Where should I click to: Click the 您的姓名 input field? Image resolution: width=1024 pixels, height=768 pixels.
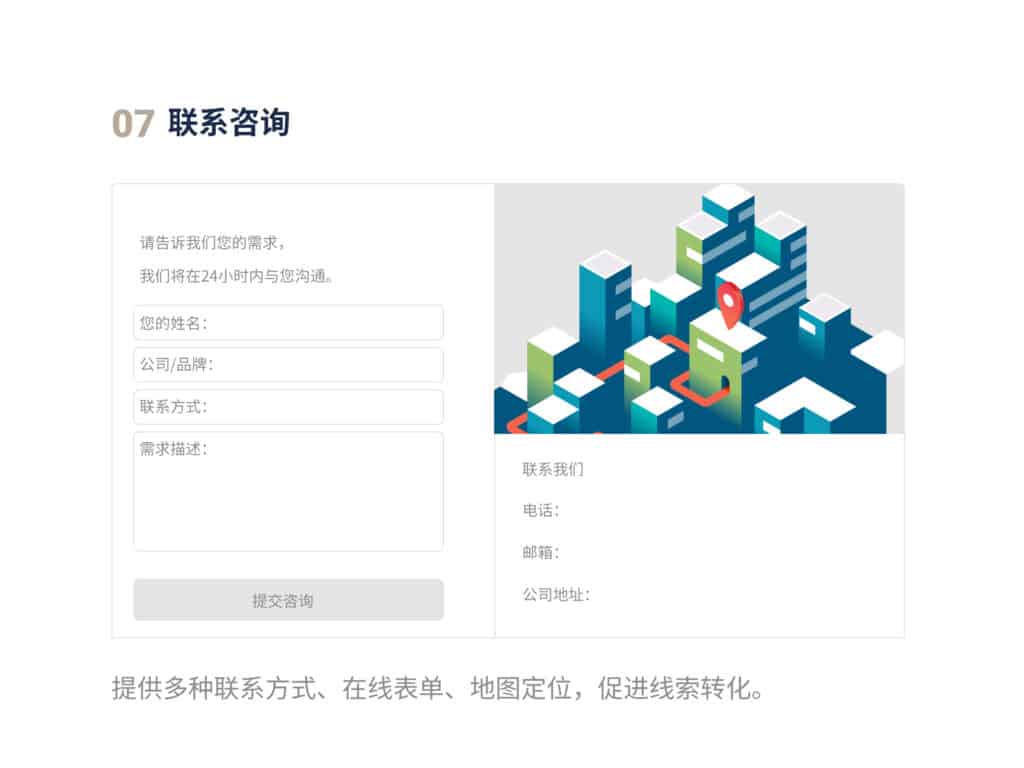point(288,323)
